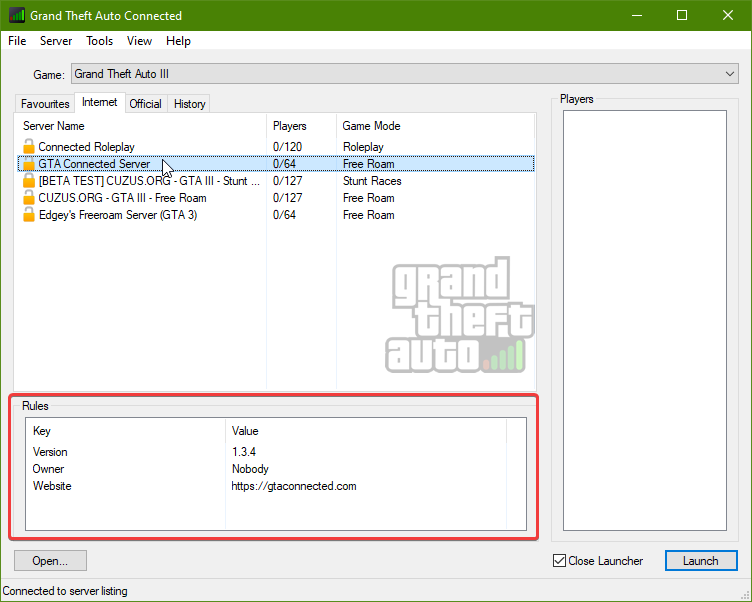
Task: Click the https://gtaconnected.com value
Action: pos(294,486)
